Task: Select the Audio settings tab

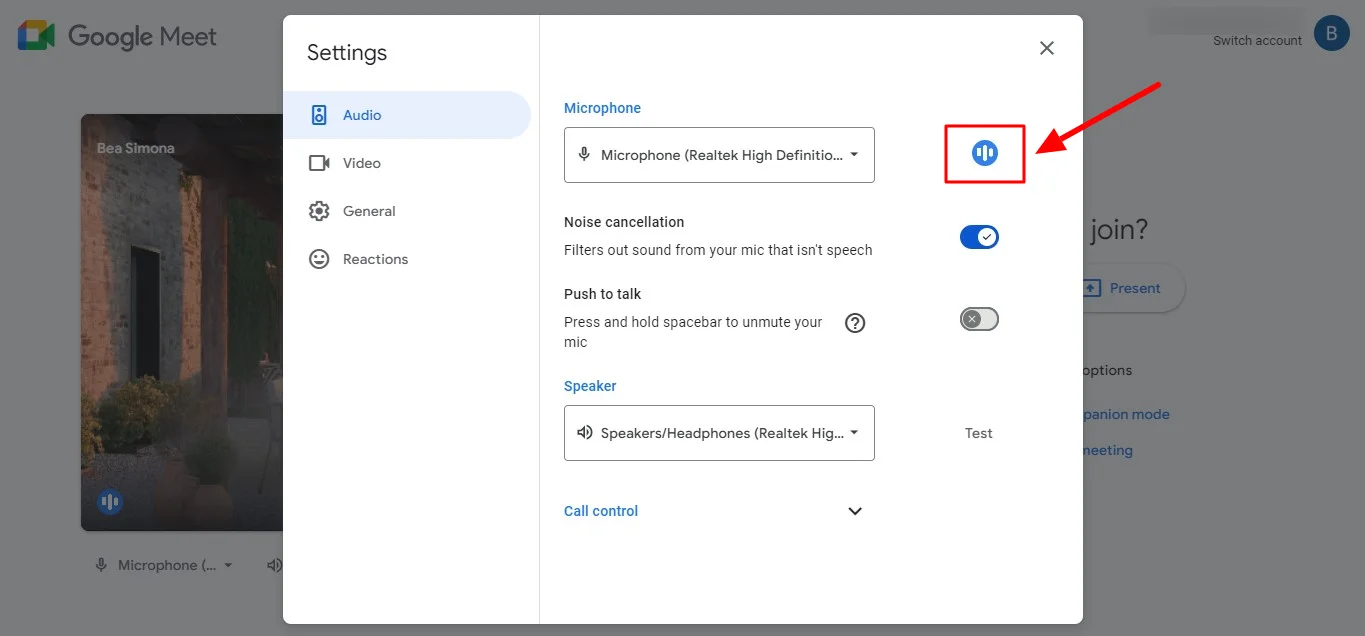Action: coord(407,115)
